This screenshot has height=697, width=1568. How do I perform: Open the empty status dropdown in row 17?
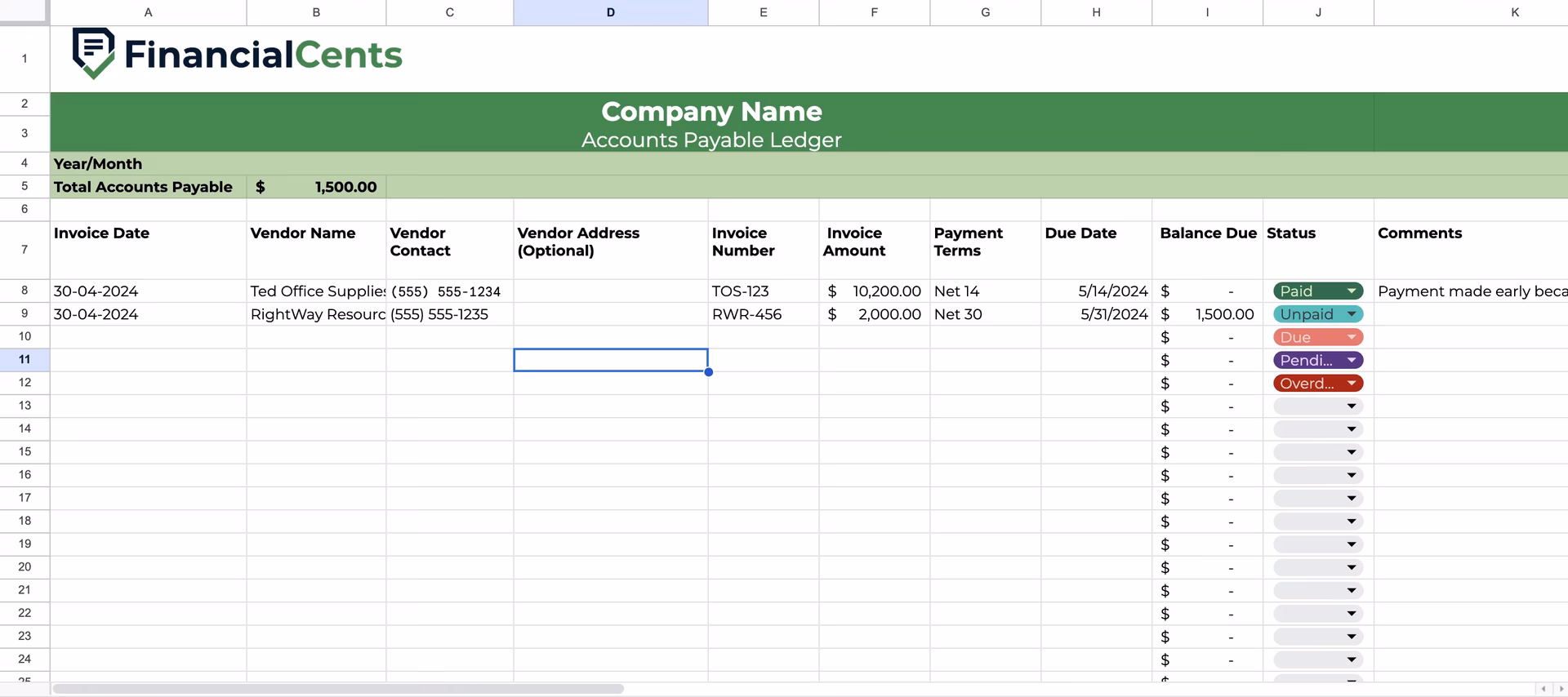tap(1317, 498)
